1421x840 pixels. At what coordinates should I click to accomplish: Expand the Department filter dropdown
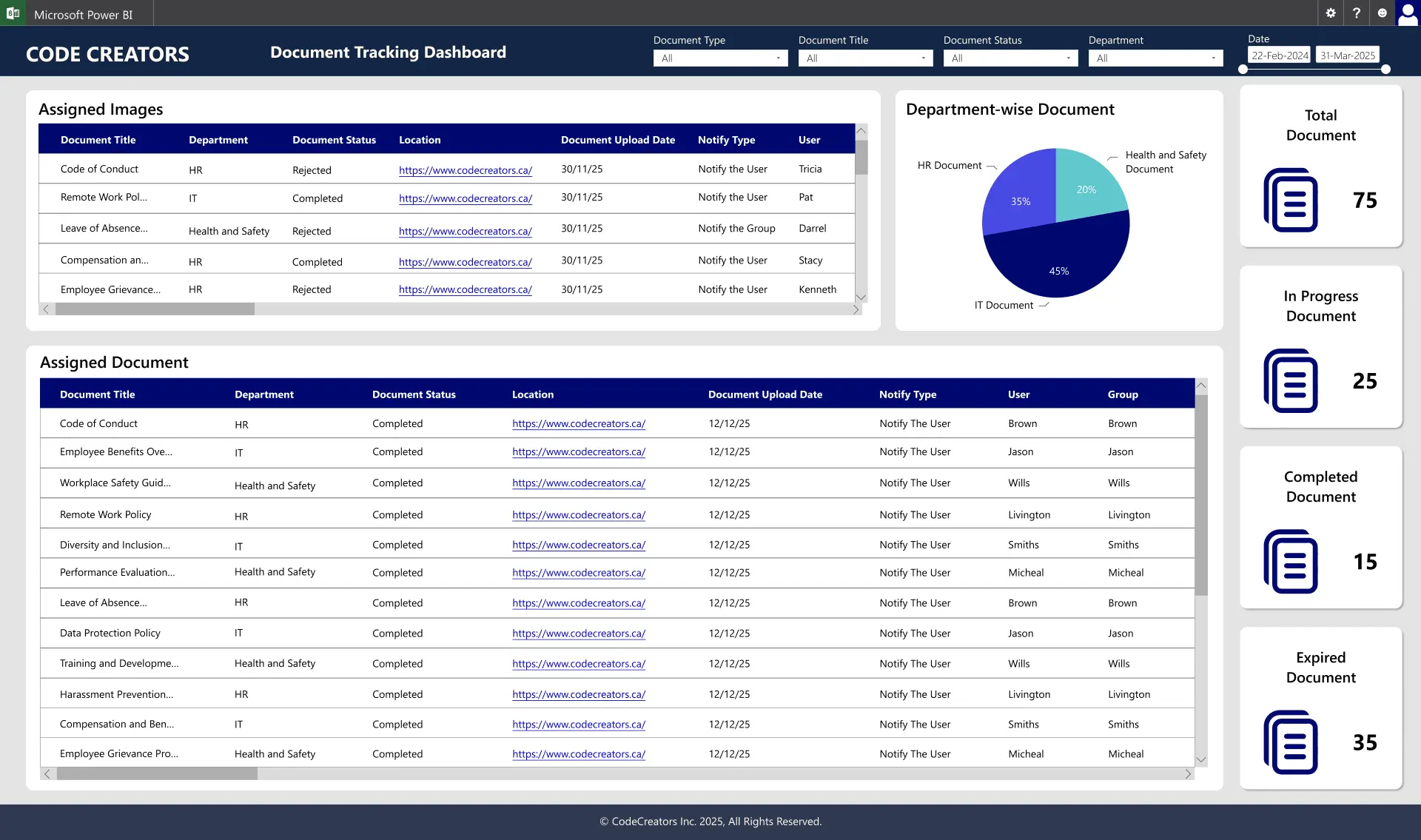point(1214,58)
